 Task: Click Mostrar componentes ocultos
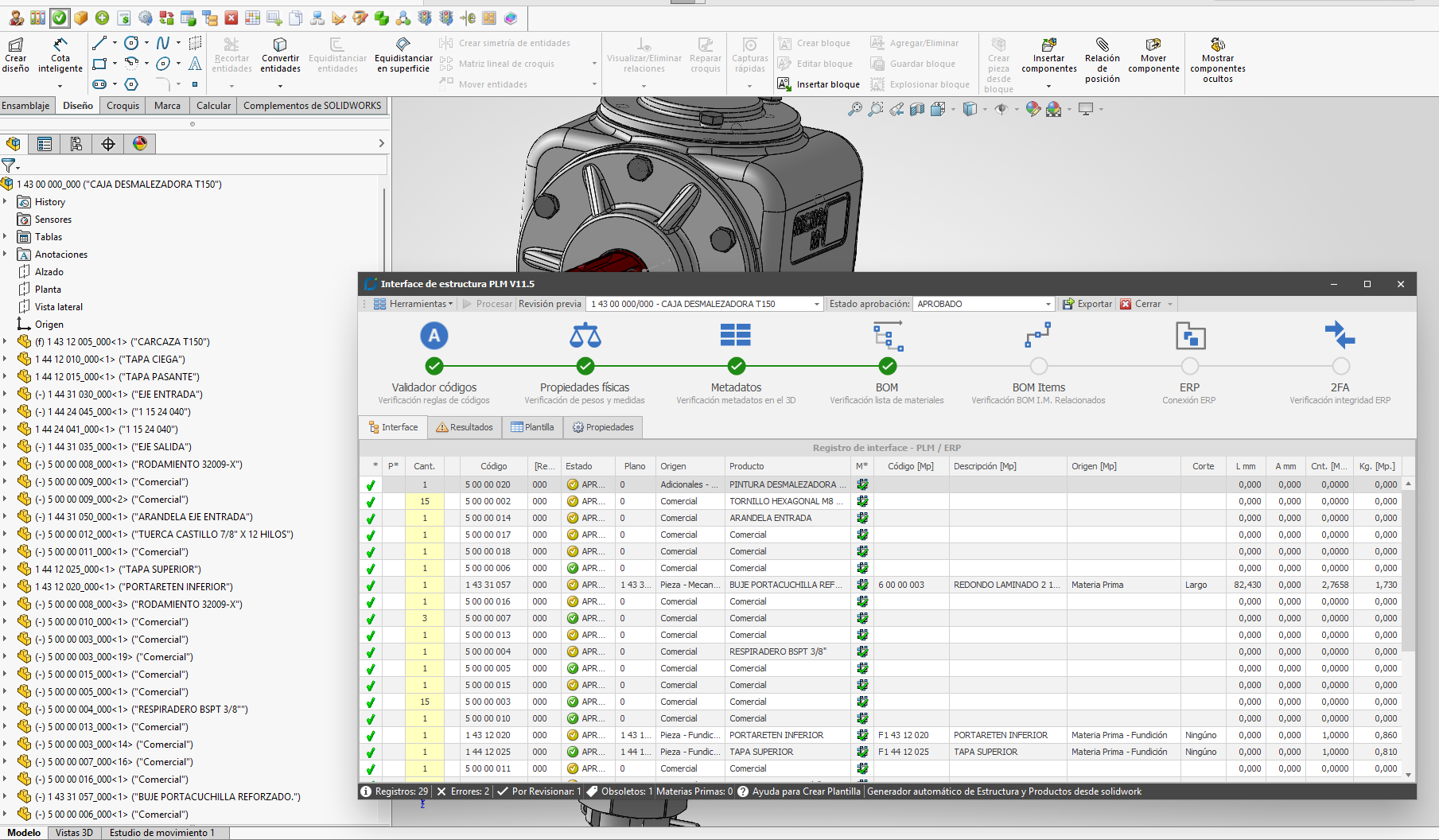[x=1218, y=60]
